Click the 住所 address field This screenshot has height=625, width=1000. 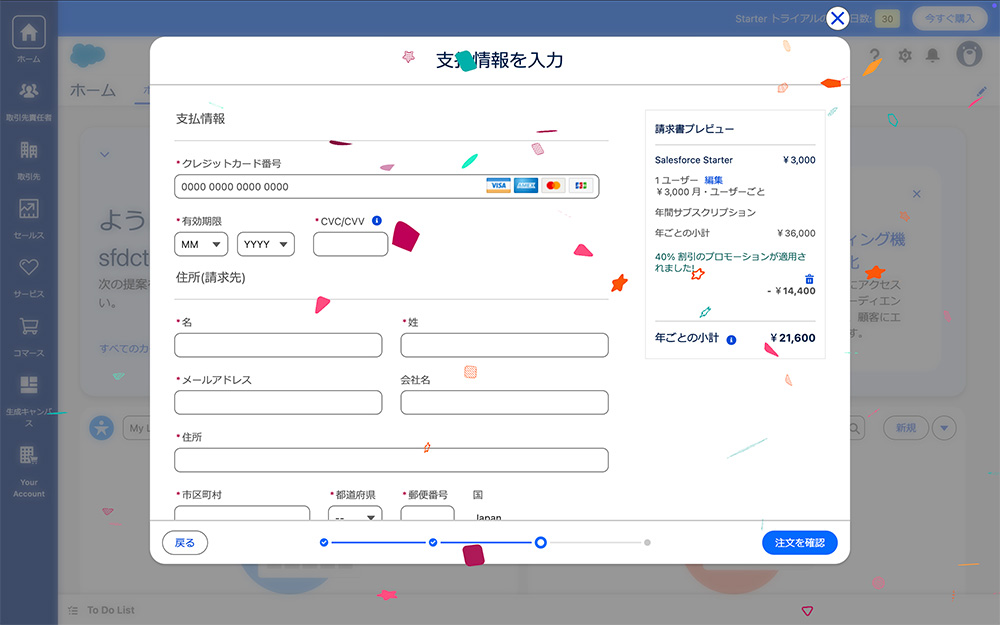392,460
